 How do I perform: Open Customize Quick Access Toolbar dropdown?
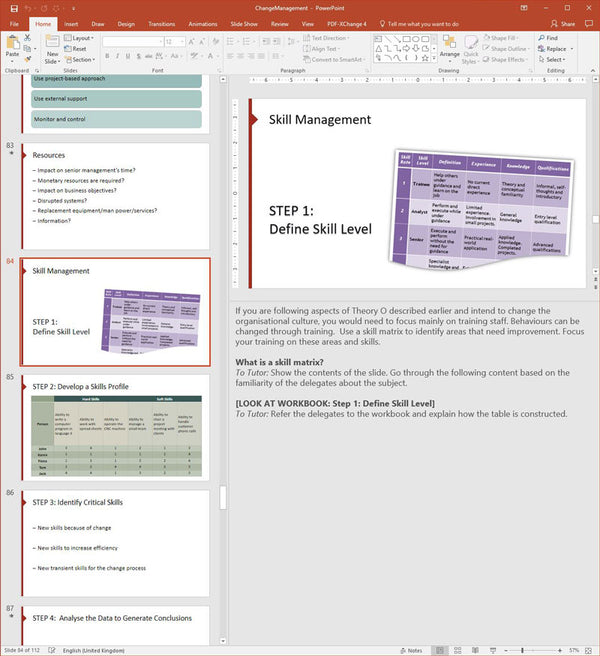(74, 8)
